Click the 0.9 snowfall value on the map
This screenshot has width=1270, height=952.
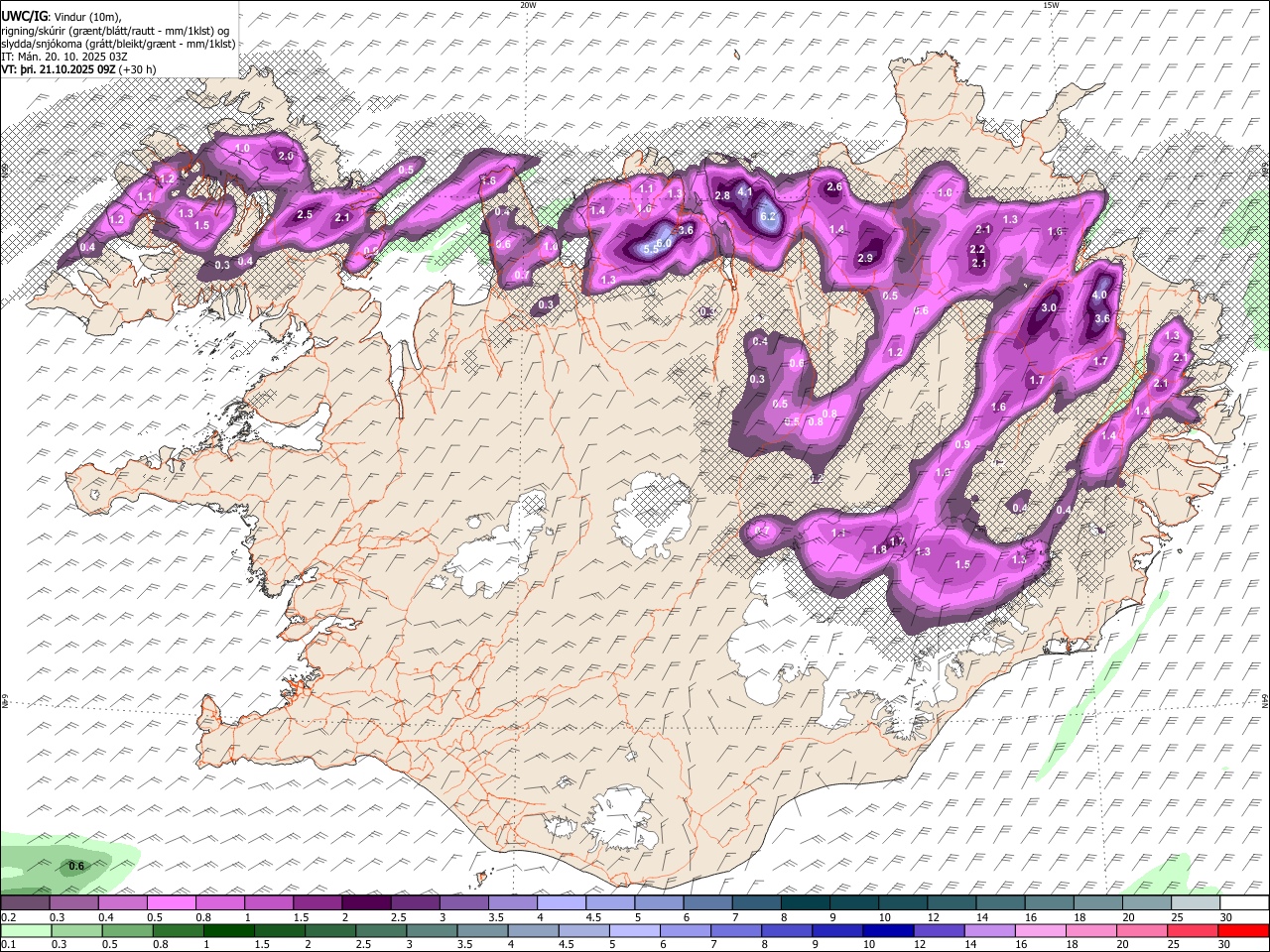point(962,445)
